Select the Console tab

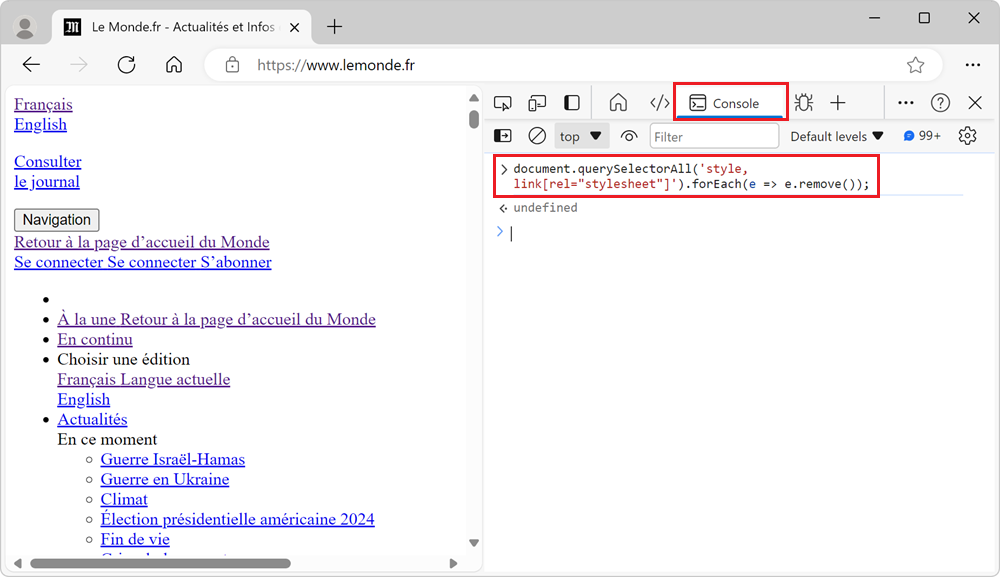730,103
